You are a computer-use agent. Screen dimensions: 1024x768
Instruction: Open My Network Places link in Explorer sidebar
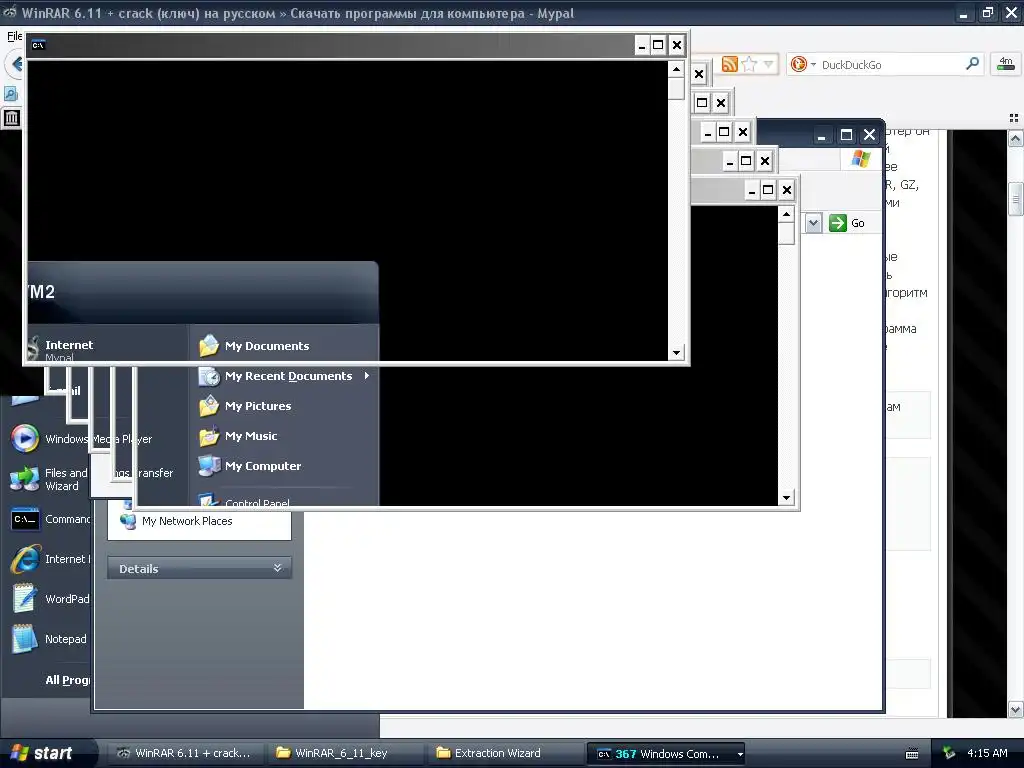click(x=187, y=521)
